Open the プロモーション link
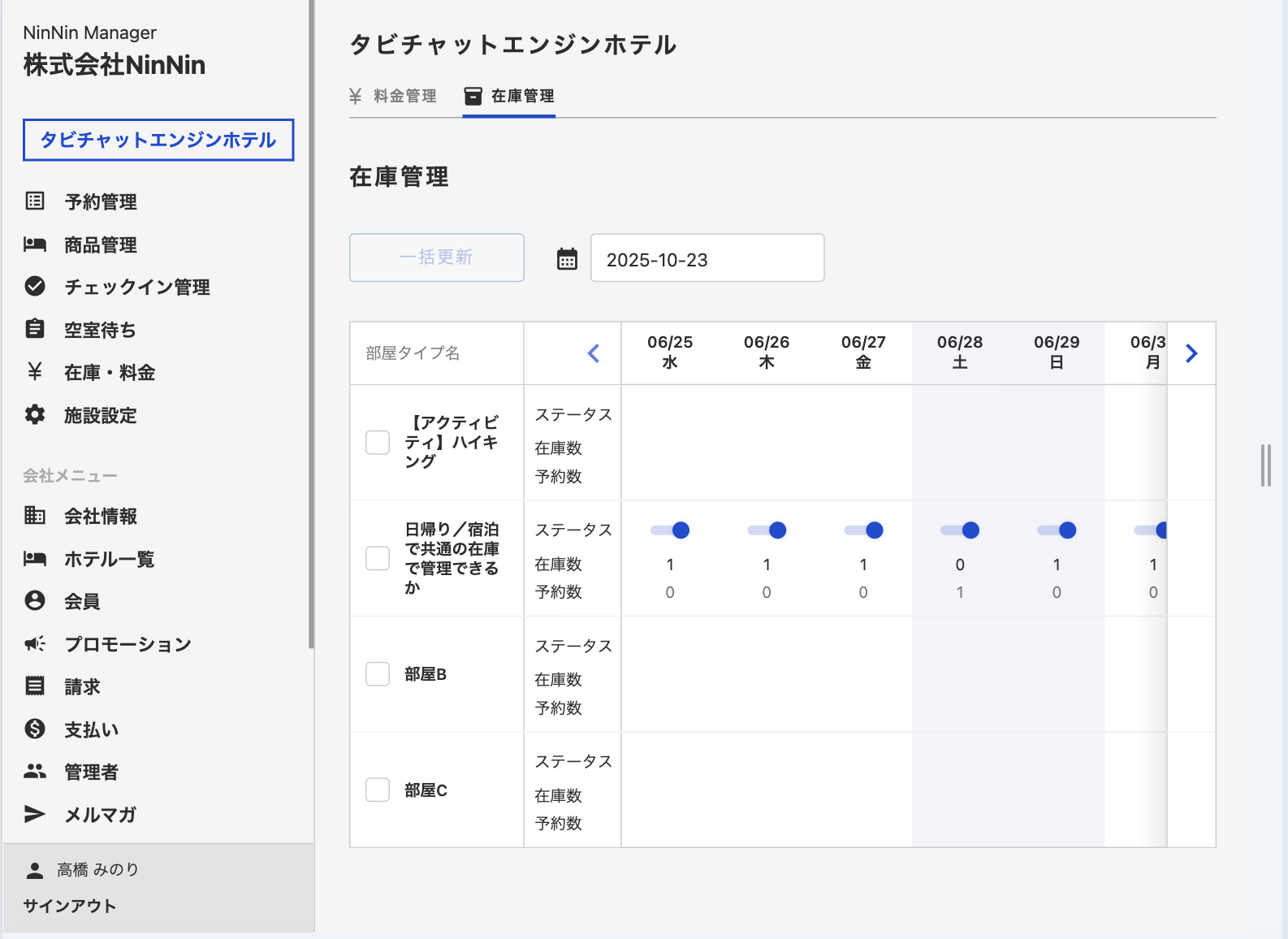 (x=128, y=643)
